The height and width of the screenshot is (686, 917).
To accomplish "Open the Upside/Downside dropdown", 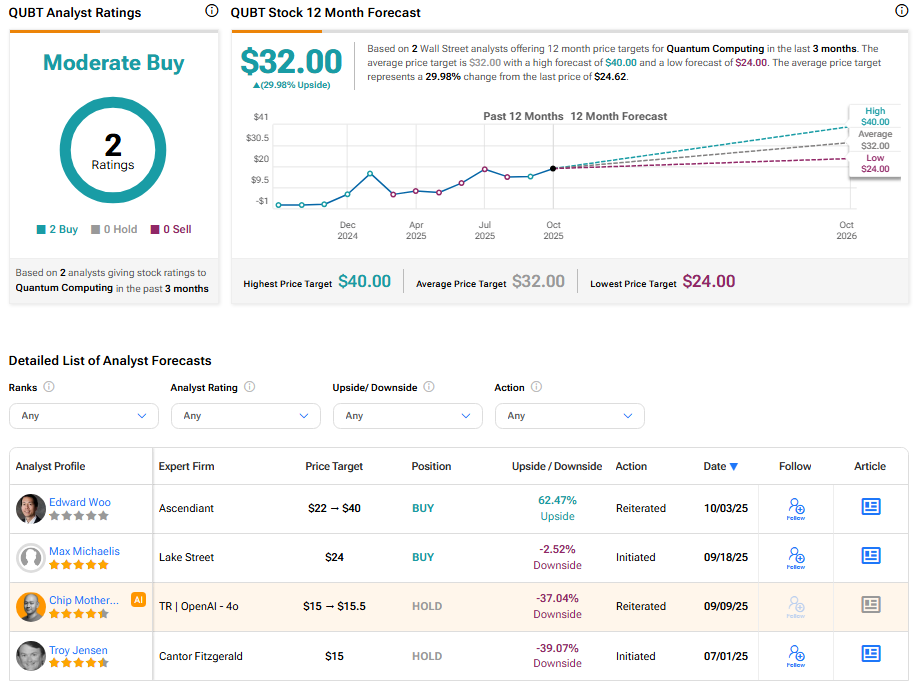I will [408, 416].
